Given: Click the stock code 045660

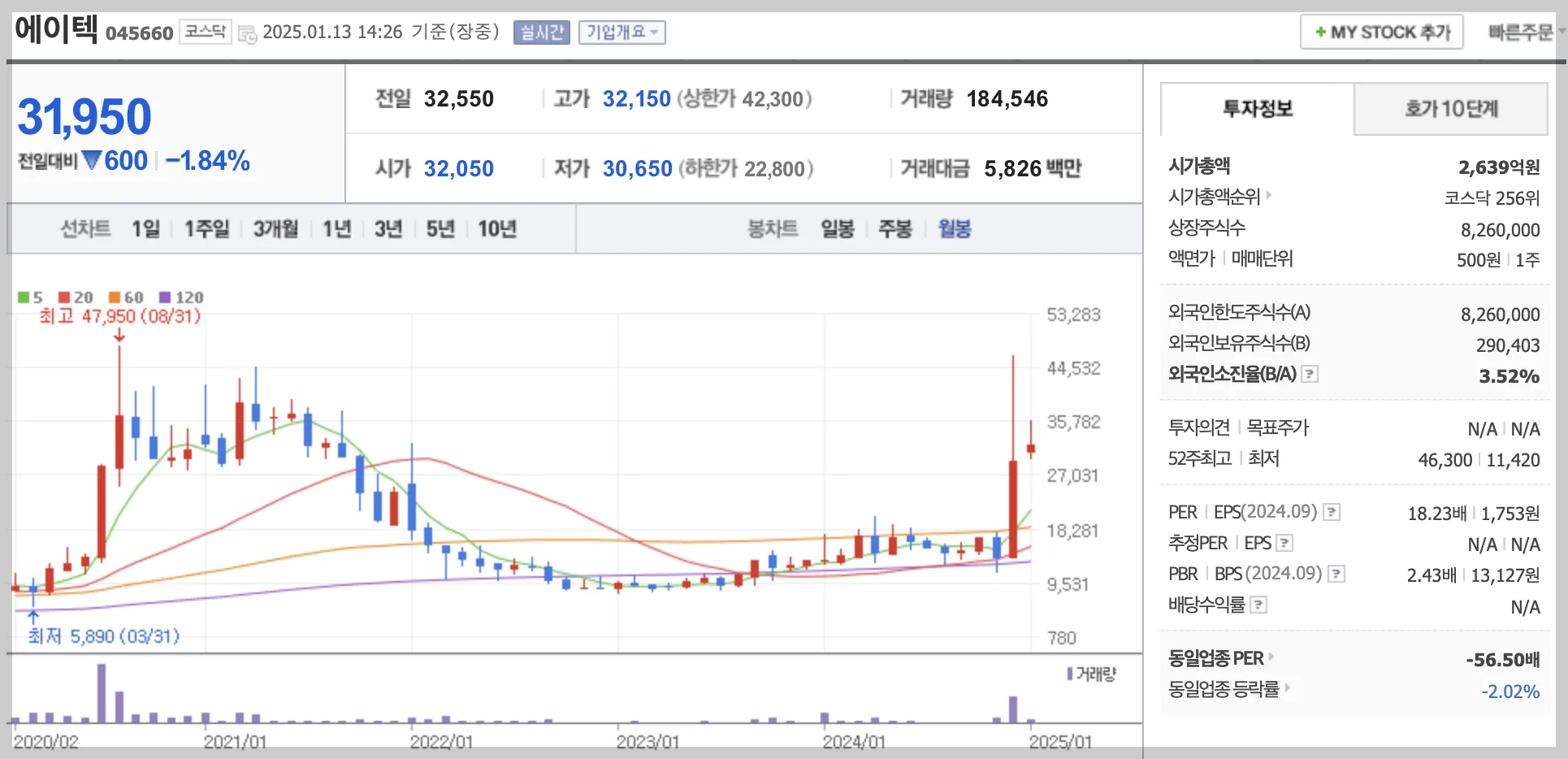Looking at the screenshot, I should (140, 33).
